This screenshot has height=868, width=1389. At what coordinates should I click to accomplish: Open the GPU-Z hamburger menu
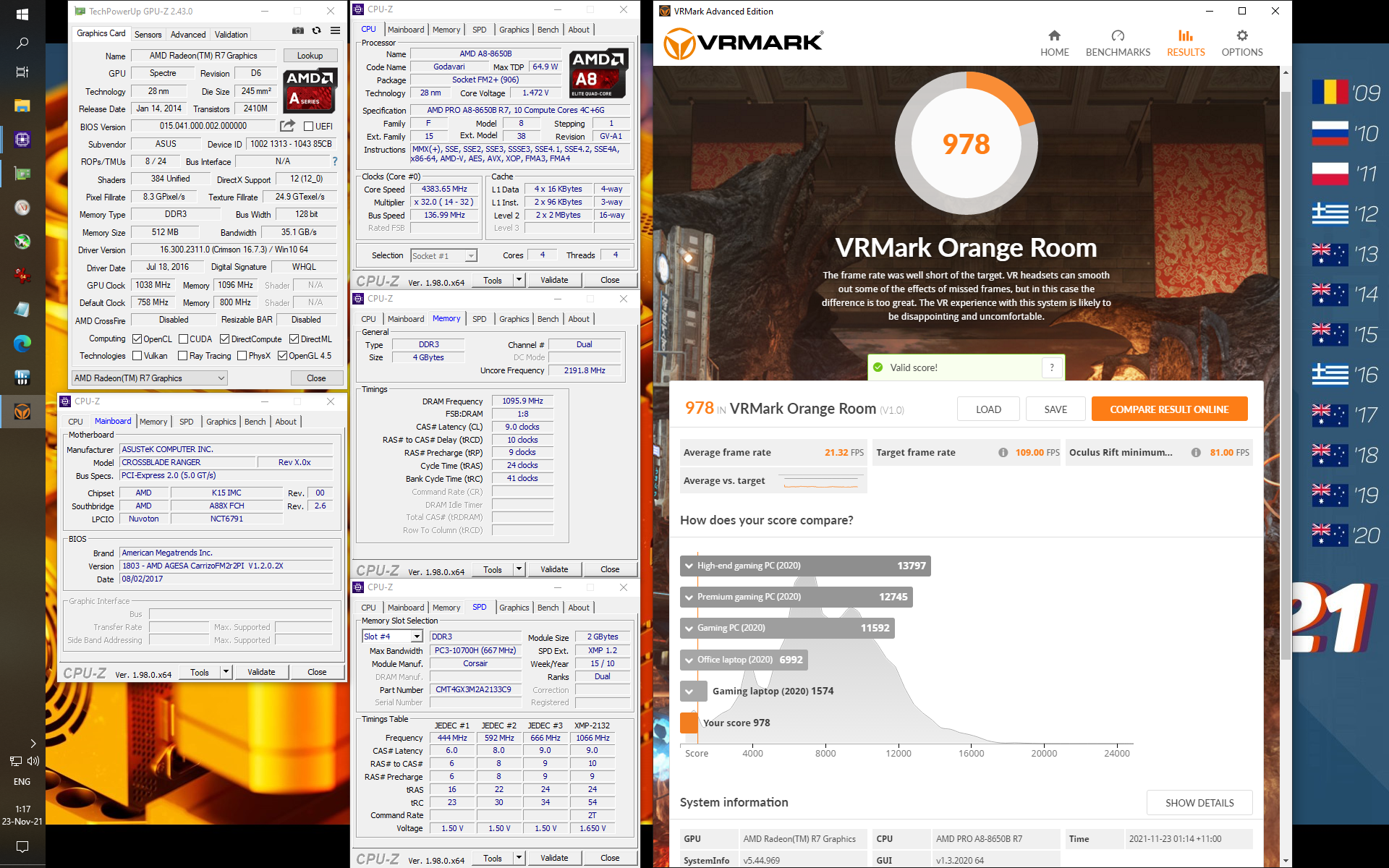tap(336, 30)
